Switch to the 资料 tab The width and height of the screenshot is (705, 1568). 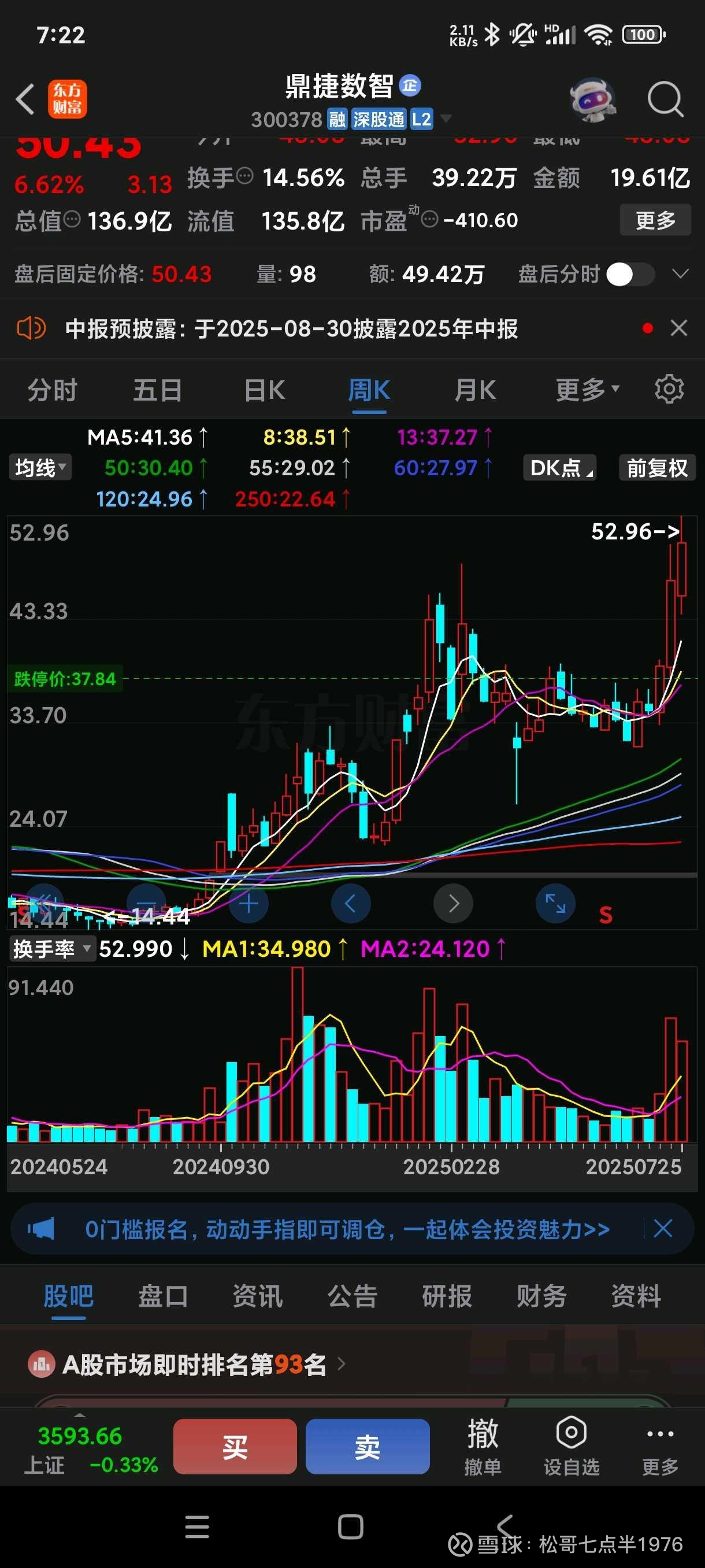pyautogui.click(x=636, y=1296)
